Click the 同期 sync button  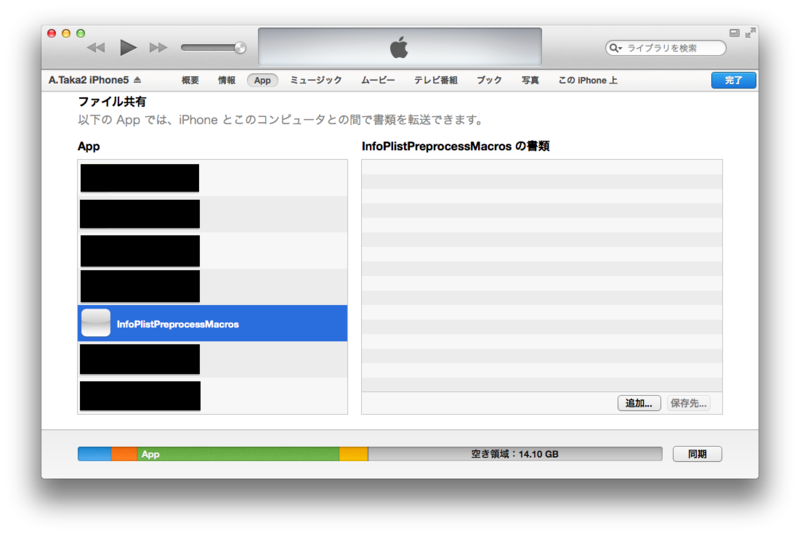coord(697,454)
